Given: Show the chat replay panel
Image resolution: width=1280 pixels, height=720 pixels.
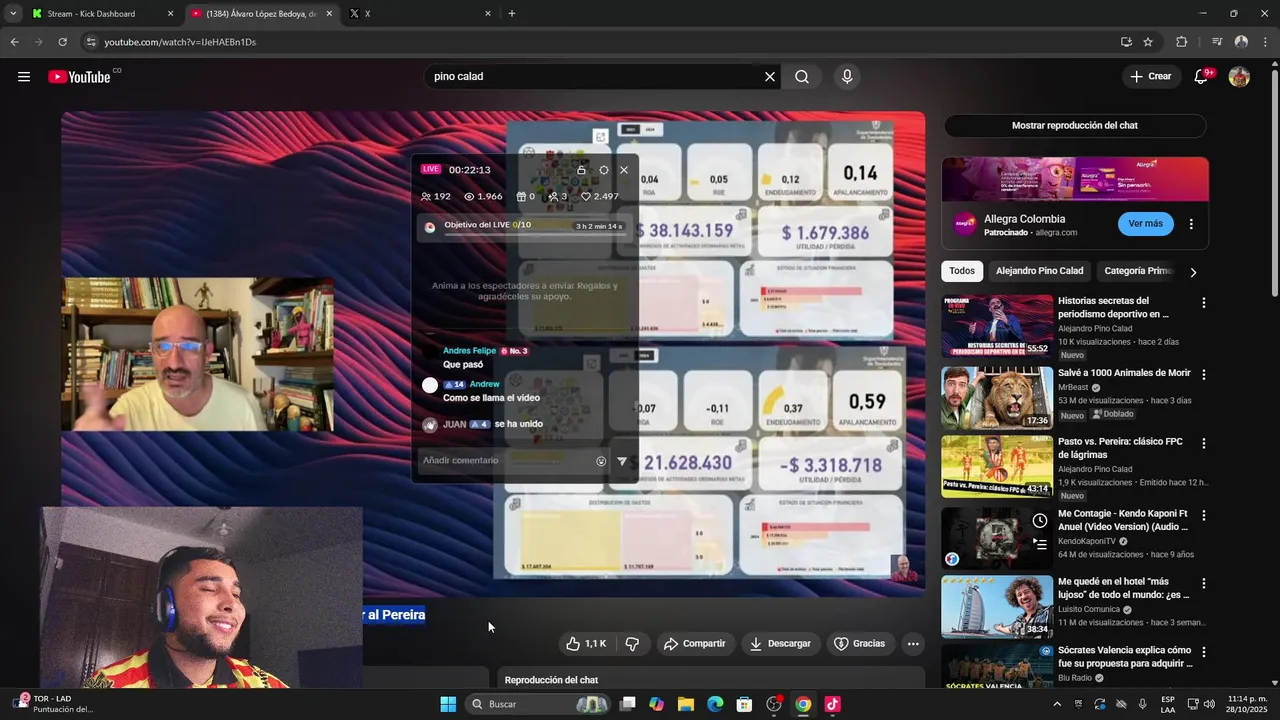Looking at the screenshot, I should [1075, 126].
